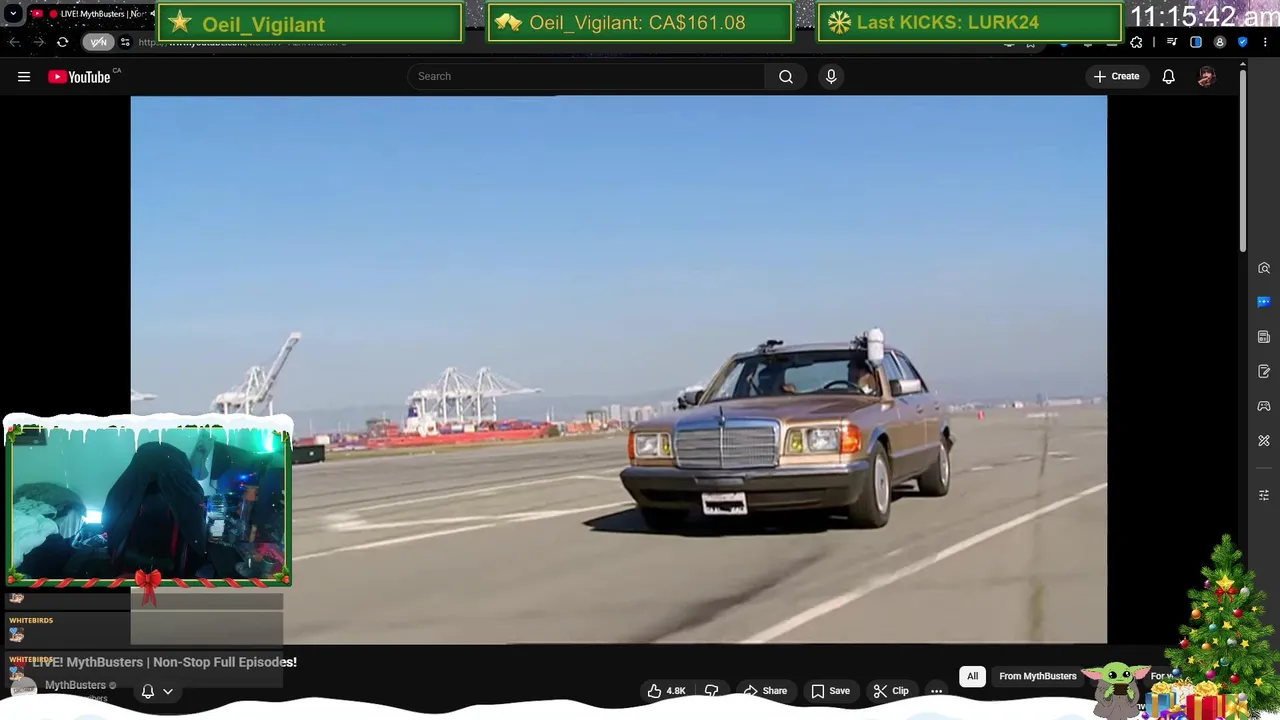
Task: Open the MythBusters channel name link
Action: tap(75, 685)
